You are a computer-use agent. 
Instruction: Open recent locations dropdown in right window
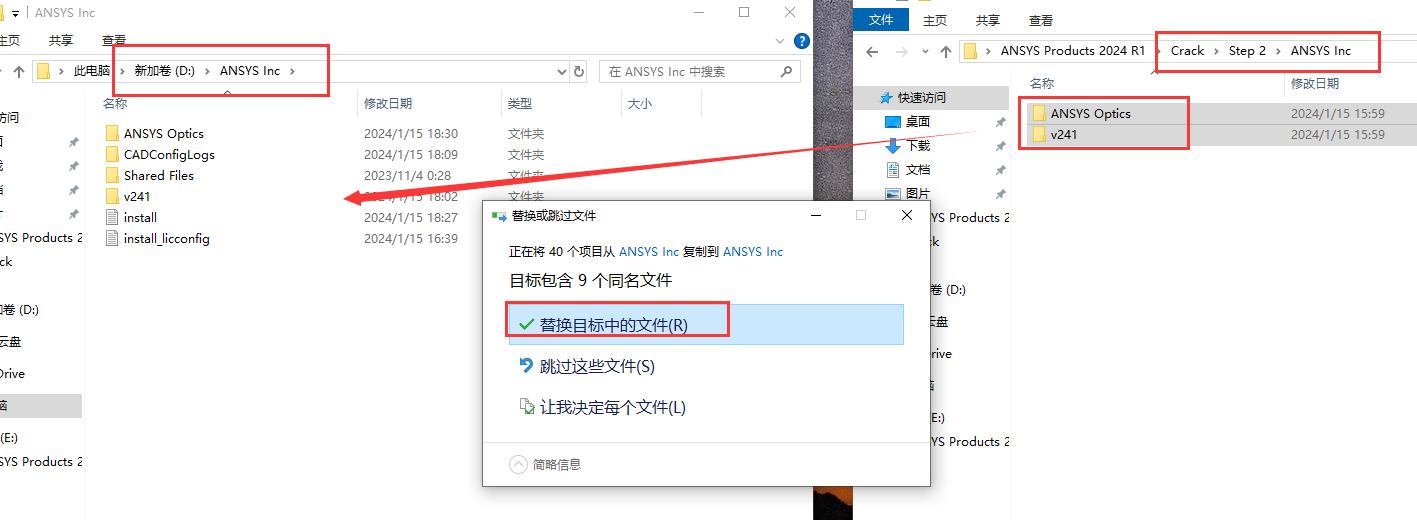(x=924, y=51)
